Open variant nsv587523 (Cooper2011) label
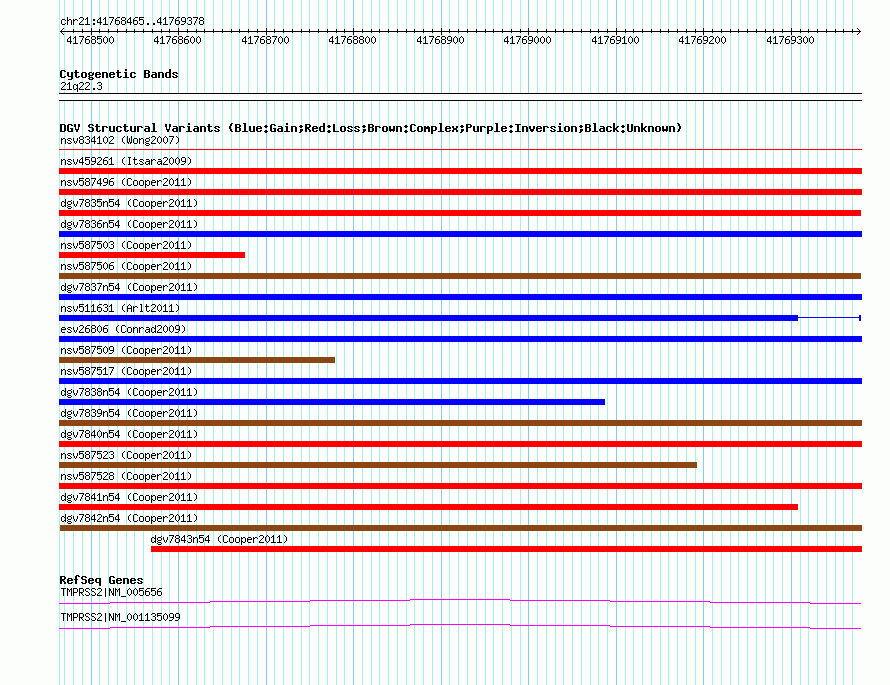 tap(126, 455)
